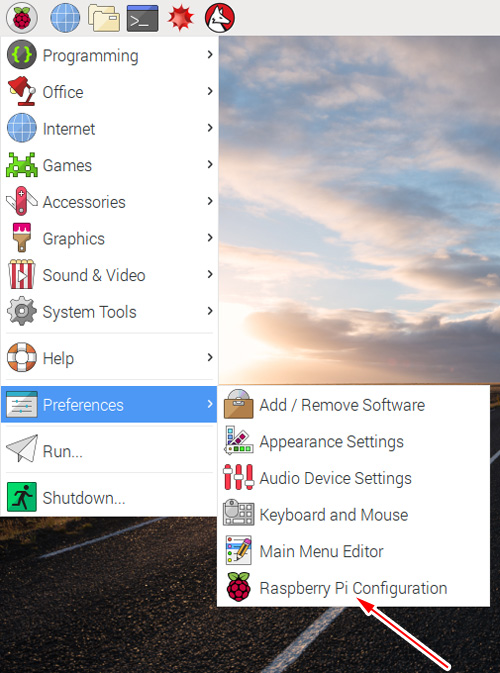Launch the web browser globe icon
The height and width of the screenshot is (673, 500).
(65, 18)
